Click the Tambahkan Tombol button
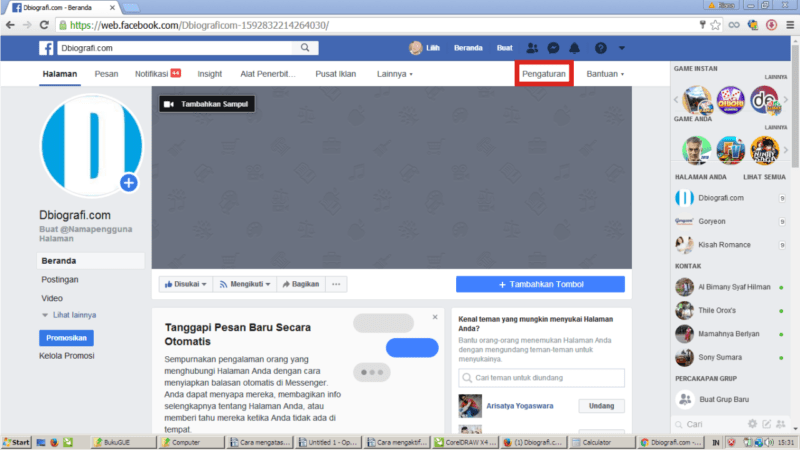 pos(540,284)
